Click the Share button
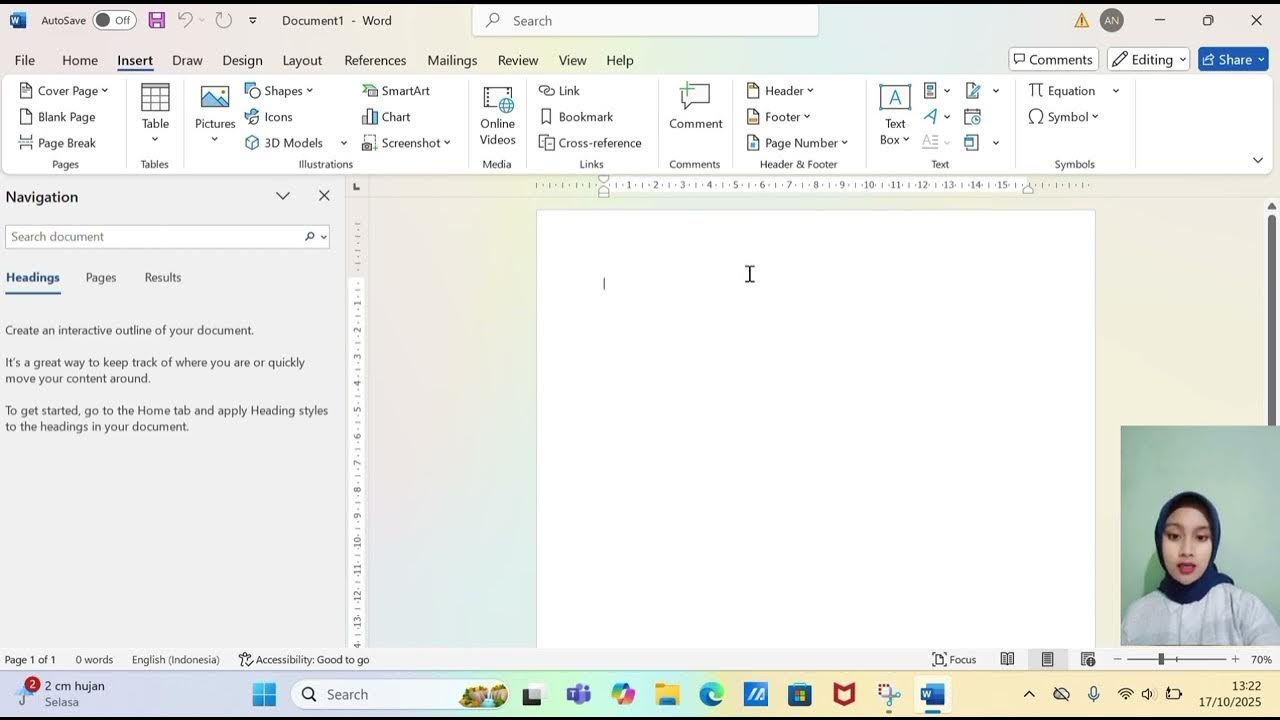 (x=1234, y=60)
